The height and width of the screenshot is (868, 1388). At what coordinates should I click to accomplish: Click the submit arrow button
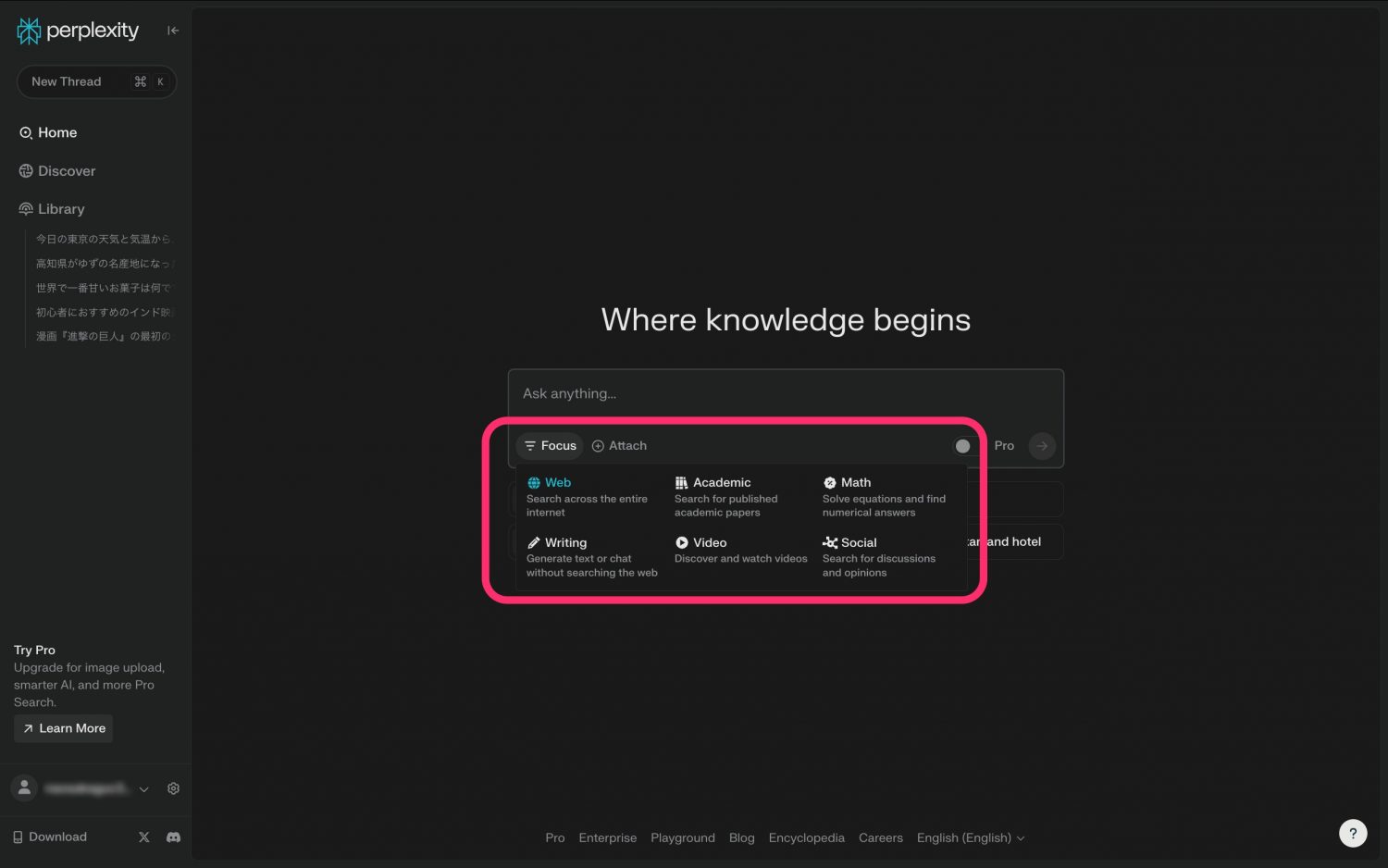pyautogui.click(x=1042, y=446)
